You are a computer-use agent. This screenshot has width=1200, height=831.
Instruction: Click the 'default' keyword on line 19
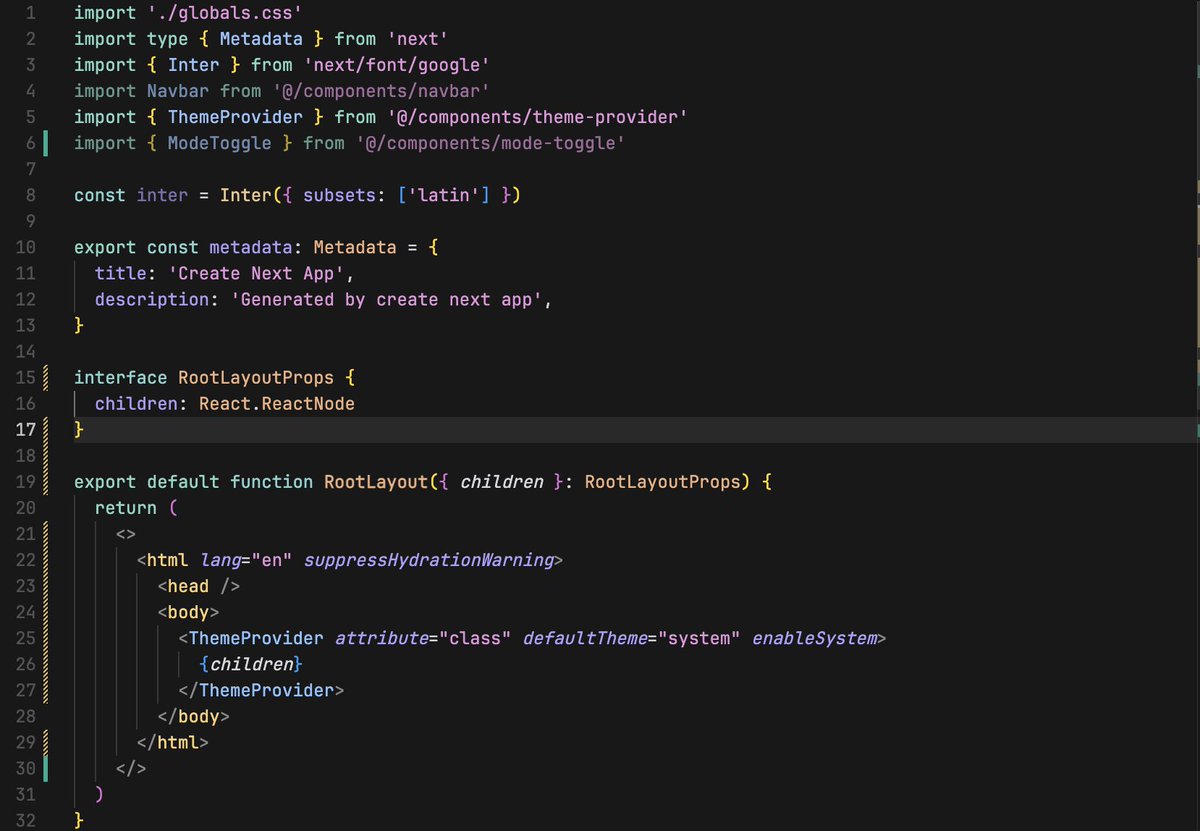click(x=183, y=481)
